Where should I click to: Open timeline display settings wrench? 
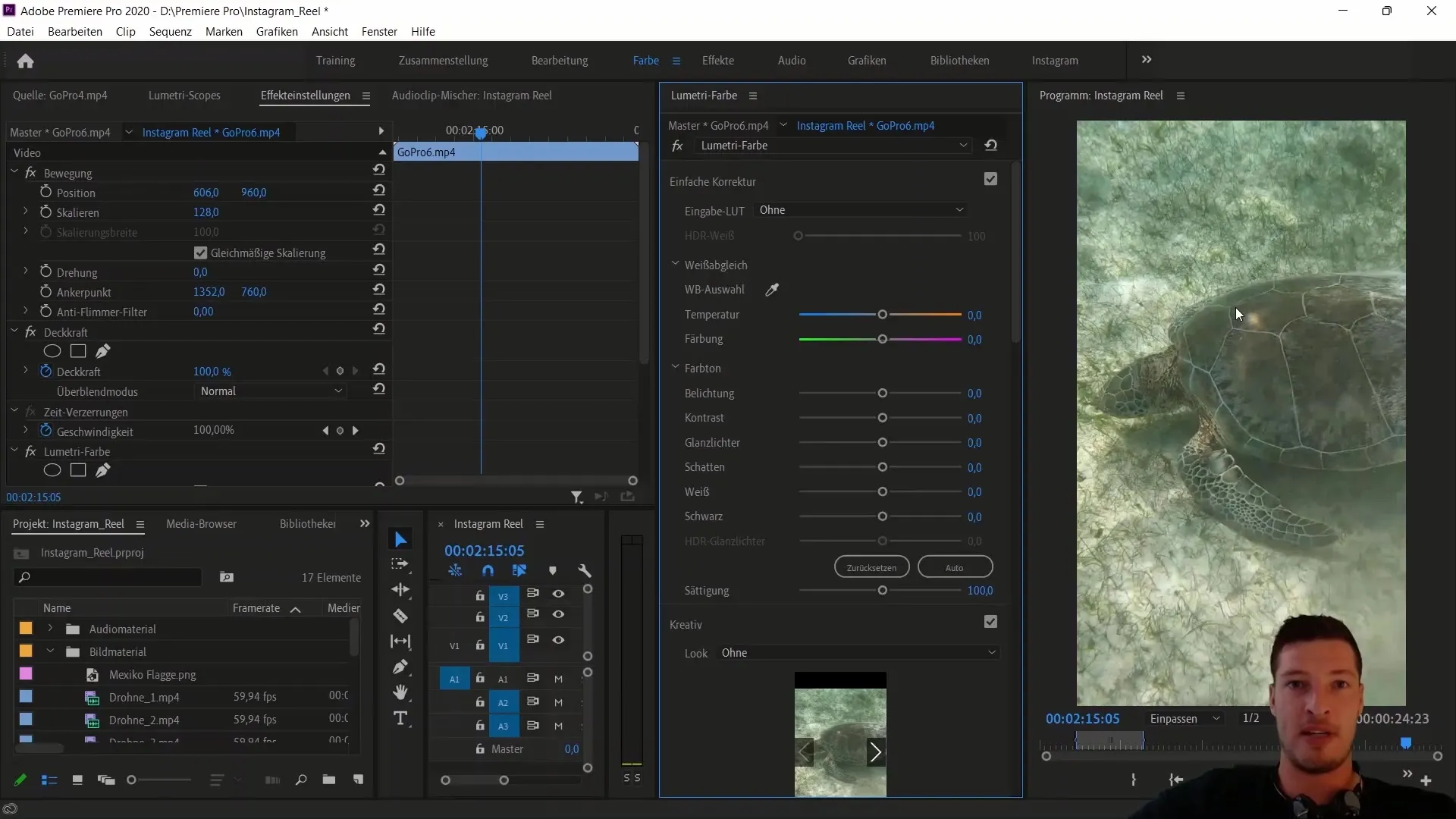click(584, 571)
